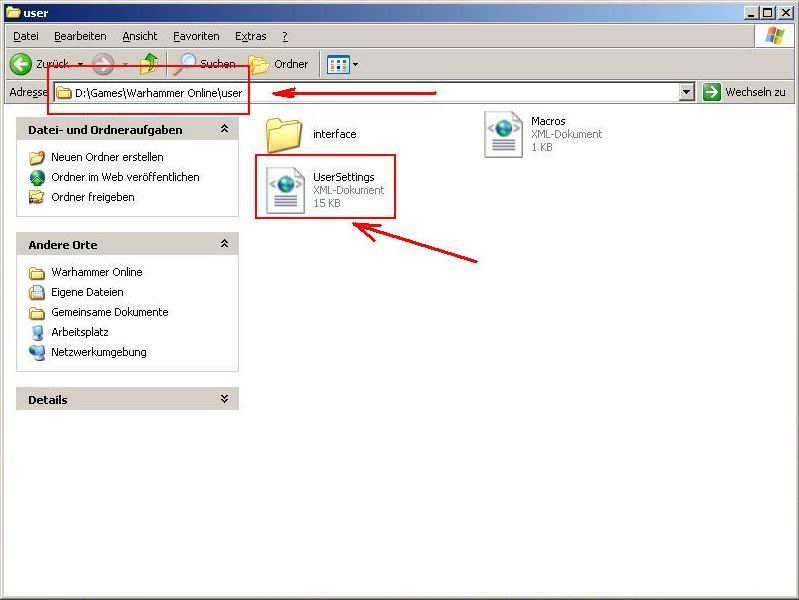Click the new folder task icon
The height and width of the screenshot is (600, 799).
37,158
